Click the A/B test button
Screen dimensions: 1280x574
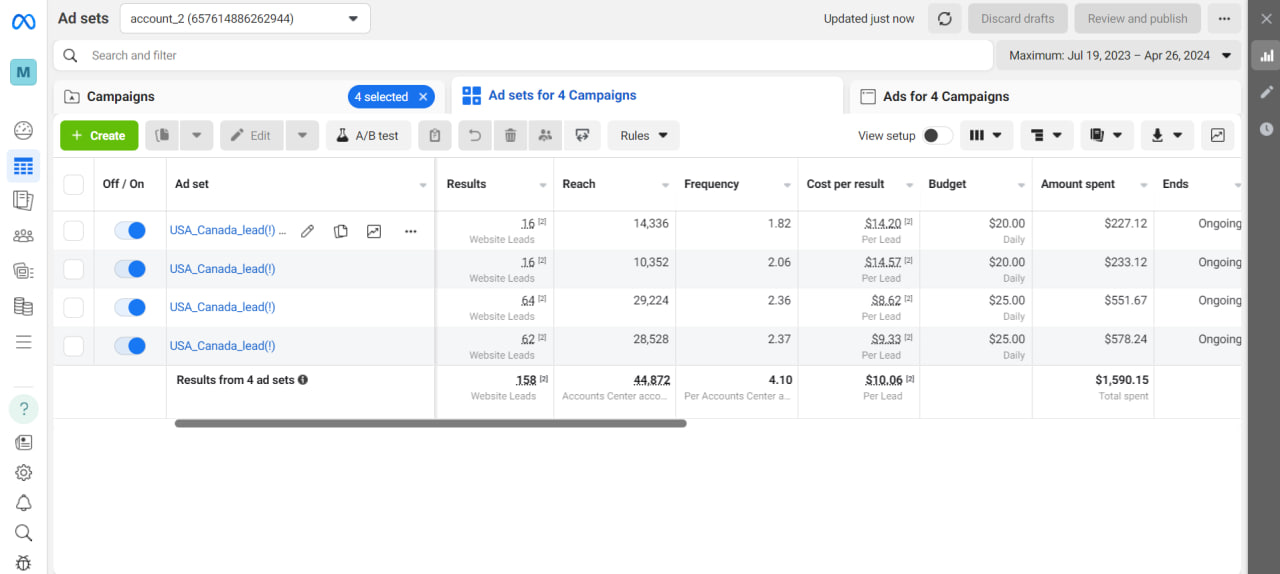[x=367, y=135]
